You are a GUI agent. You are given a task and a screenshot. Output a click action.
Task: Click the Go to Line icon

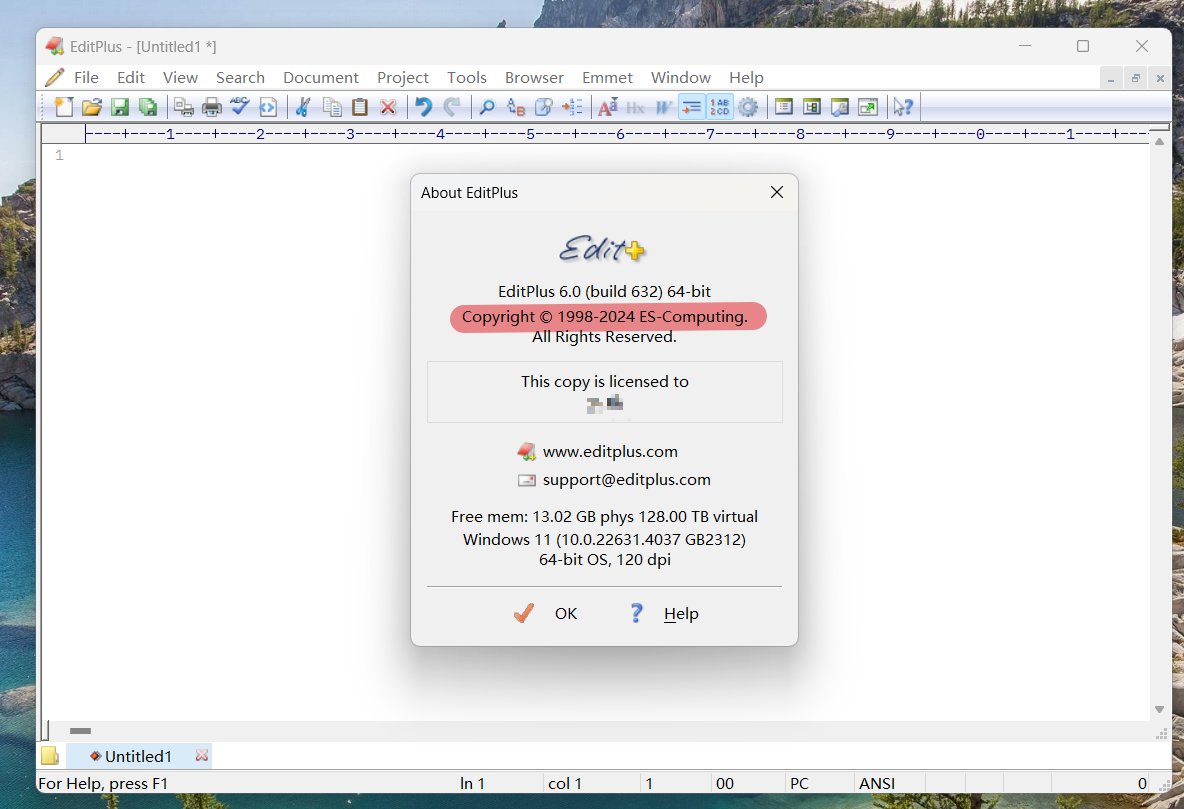click(x=572, y=107)
